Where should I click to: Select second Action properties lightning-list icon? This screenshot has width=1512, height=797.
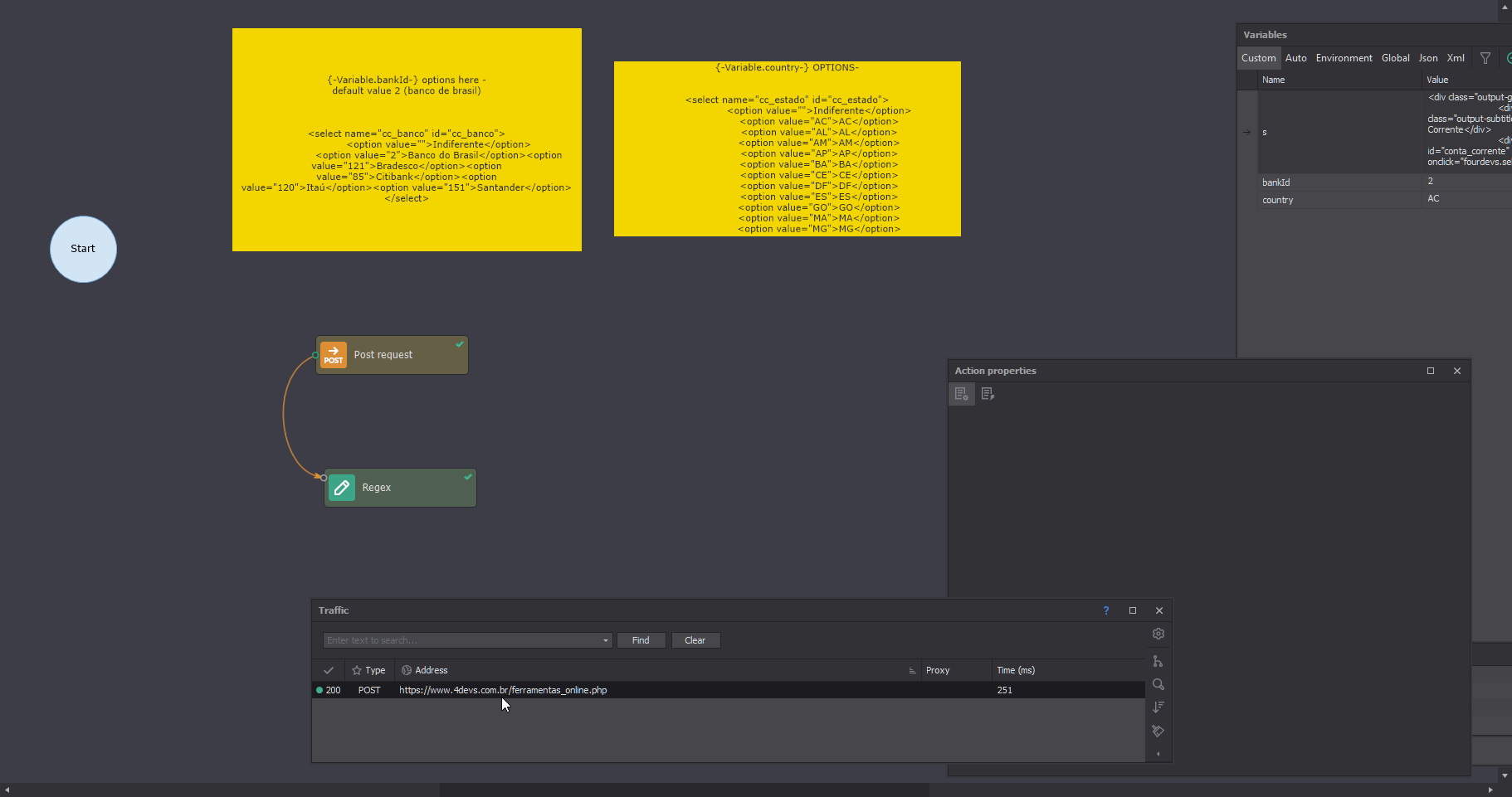[x=988, y=394]
